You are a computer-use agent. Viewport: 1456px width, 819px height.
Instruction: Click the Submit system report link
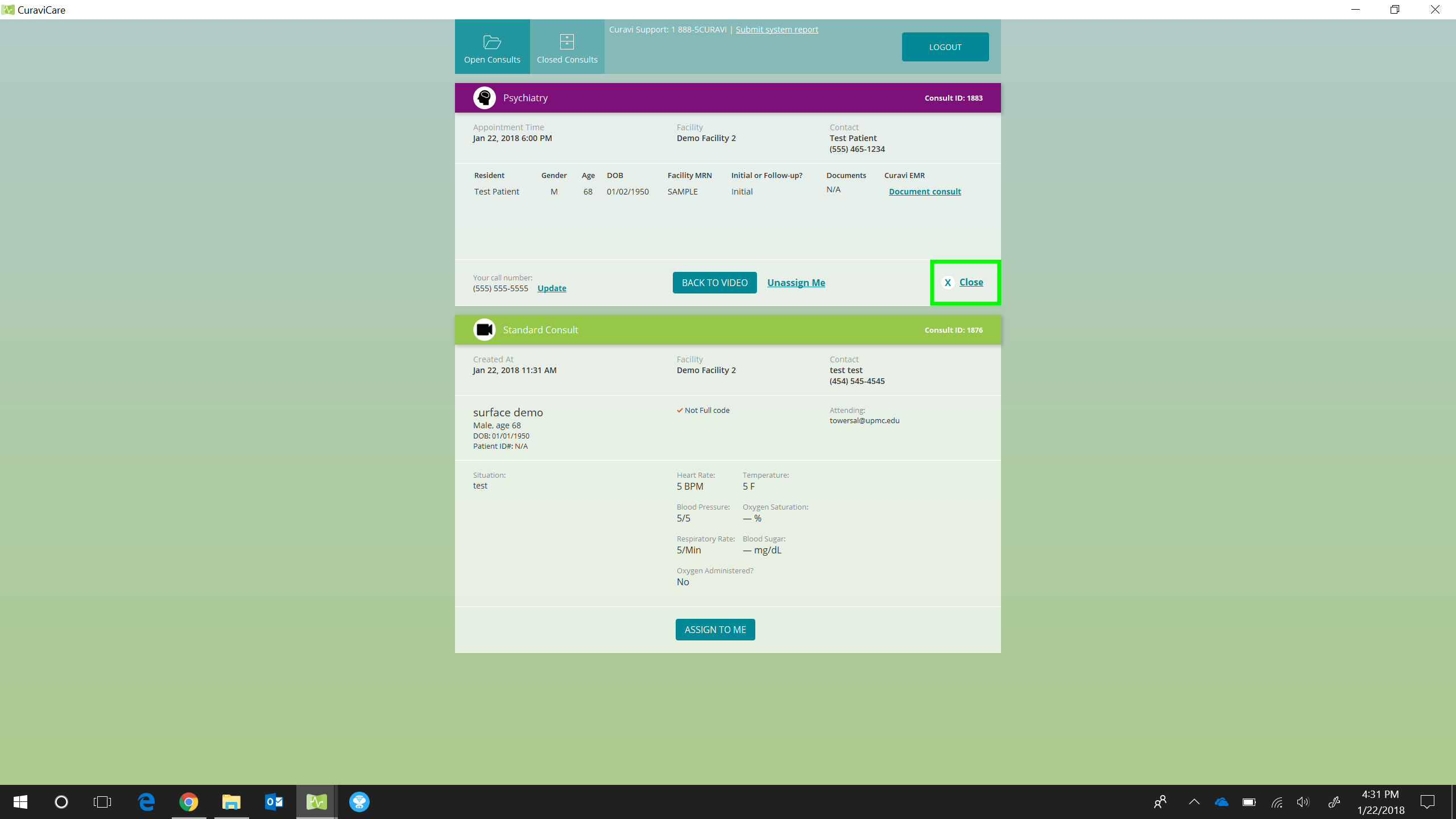click(x=777, y=30)
